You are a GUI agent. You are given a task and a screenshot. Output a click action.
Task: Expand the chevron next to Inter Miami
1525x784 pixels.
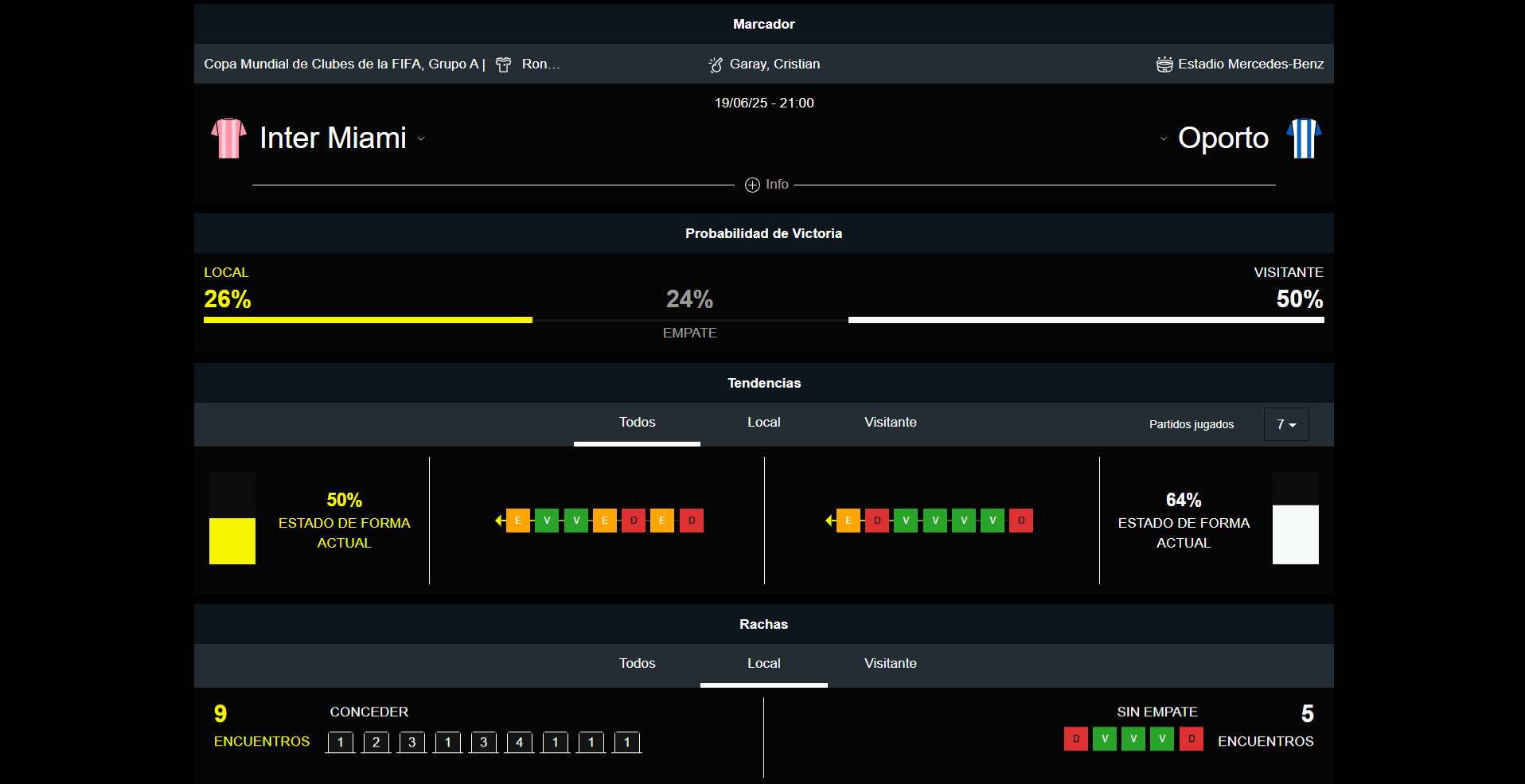[x=421, y=139]
